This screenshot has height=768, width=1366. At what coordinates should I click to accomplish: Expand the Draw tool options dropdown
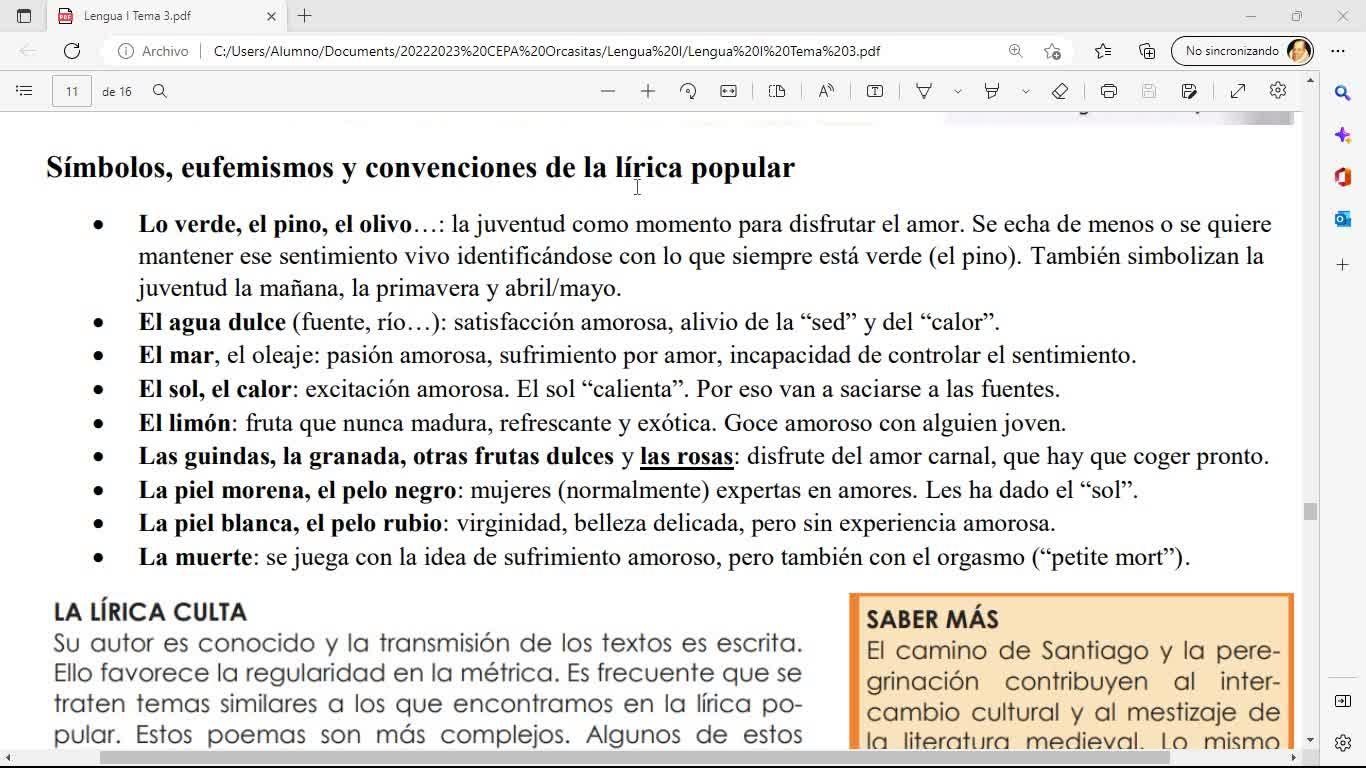[957, 91]
